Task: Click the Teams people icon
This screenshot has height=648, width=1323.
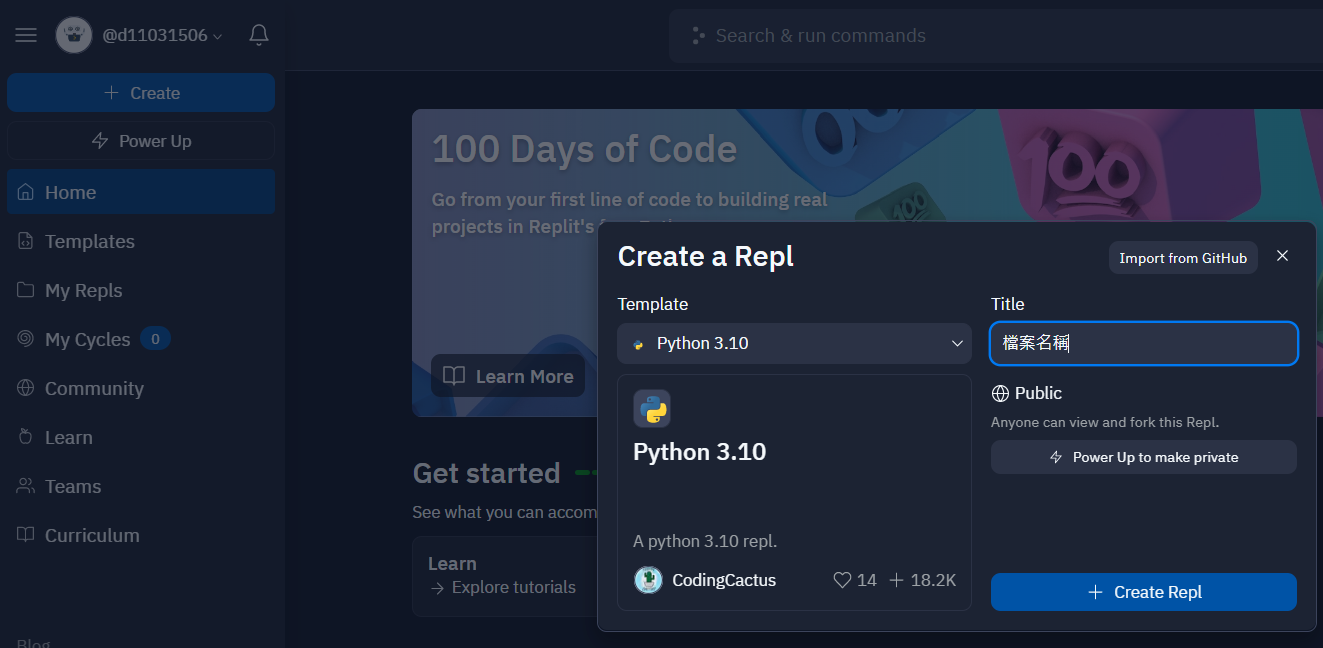Action: [x=26, y=486]
